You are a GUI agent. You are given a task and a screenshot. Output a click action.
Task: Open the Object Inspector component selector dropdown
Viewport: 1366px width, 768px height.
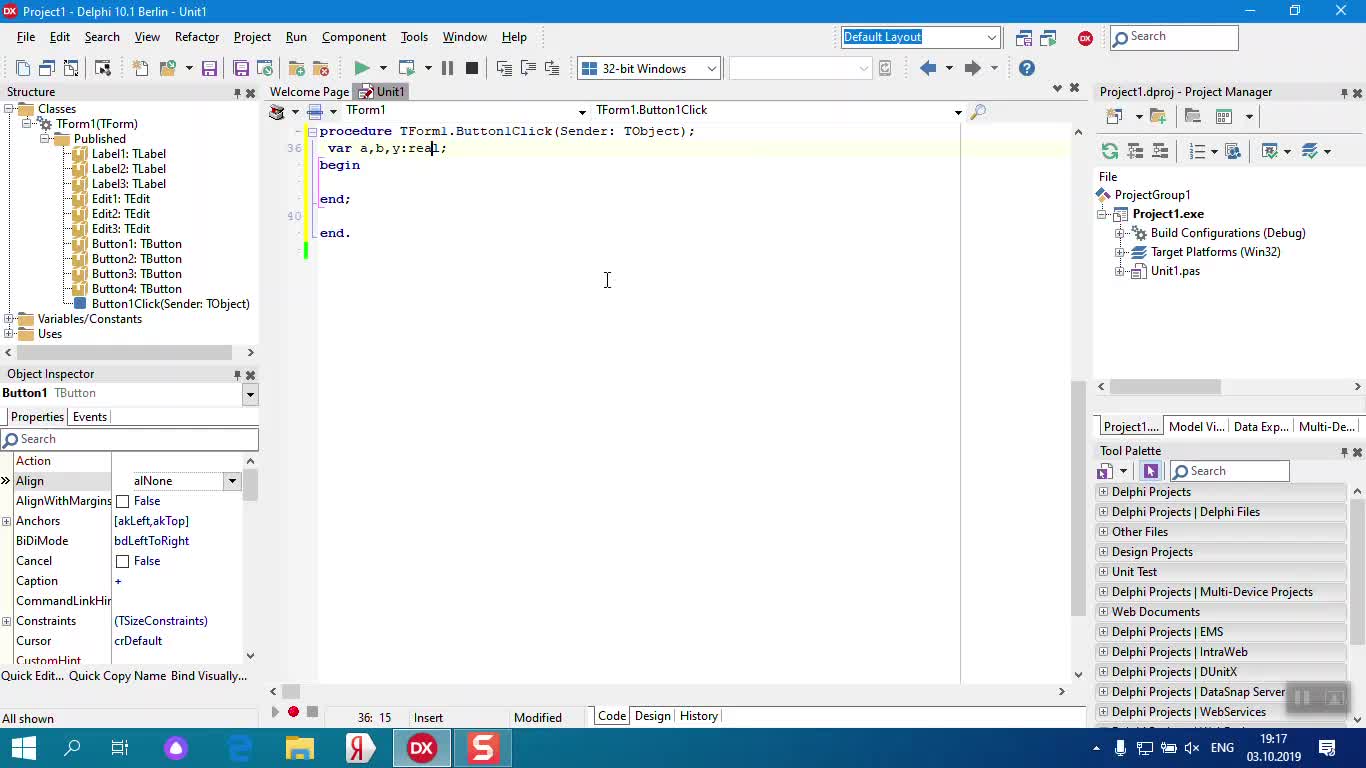[250, 394]
